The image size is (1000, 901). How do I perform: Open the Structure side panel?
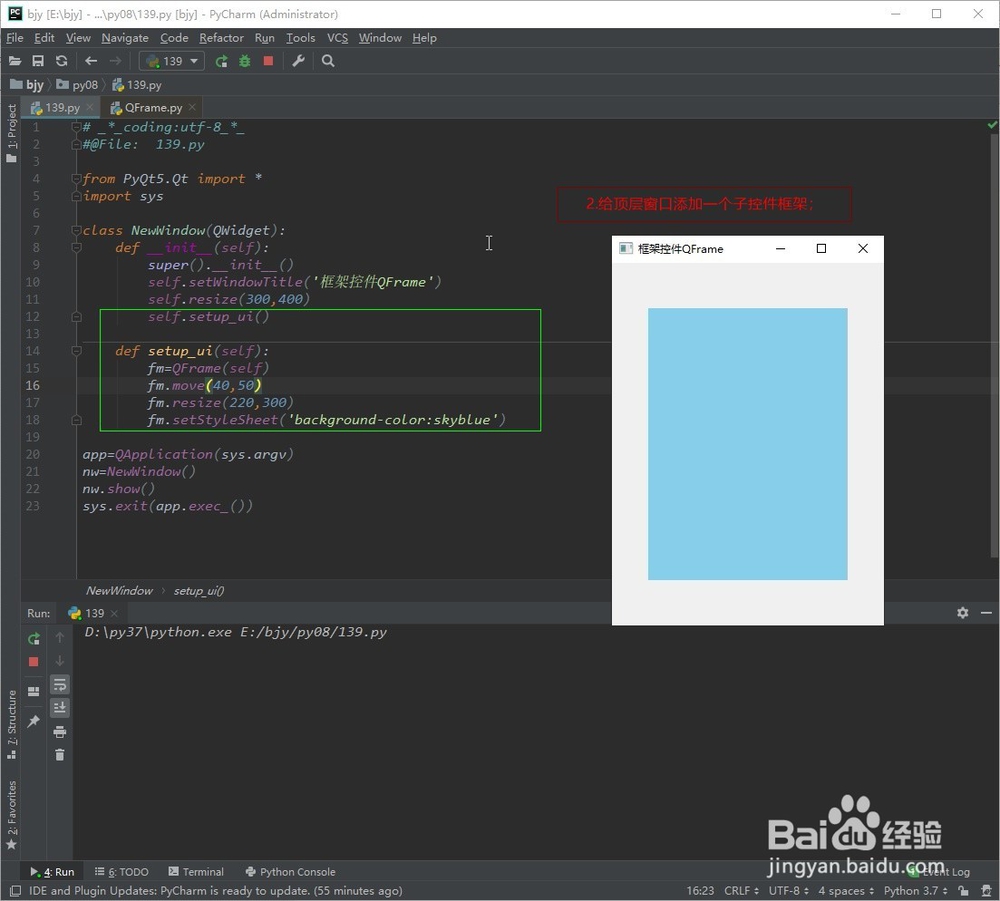pyautogui.click(x=11, y=725)
